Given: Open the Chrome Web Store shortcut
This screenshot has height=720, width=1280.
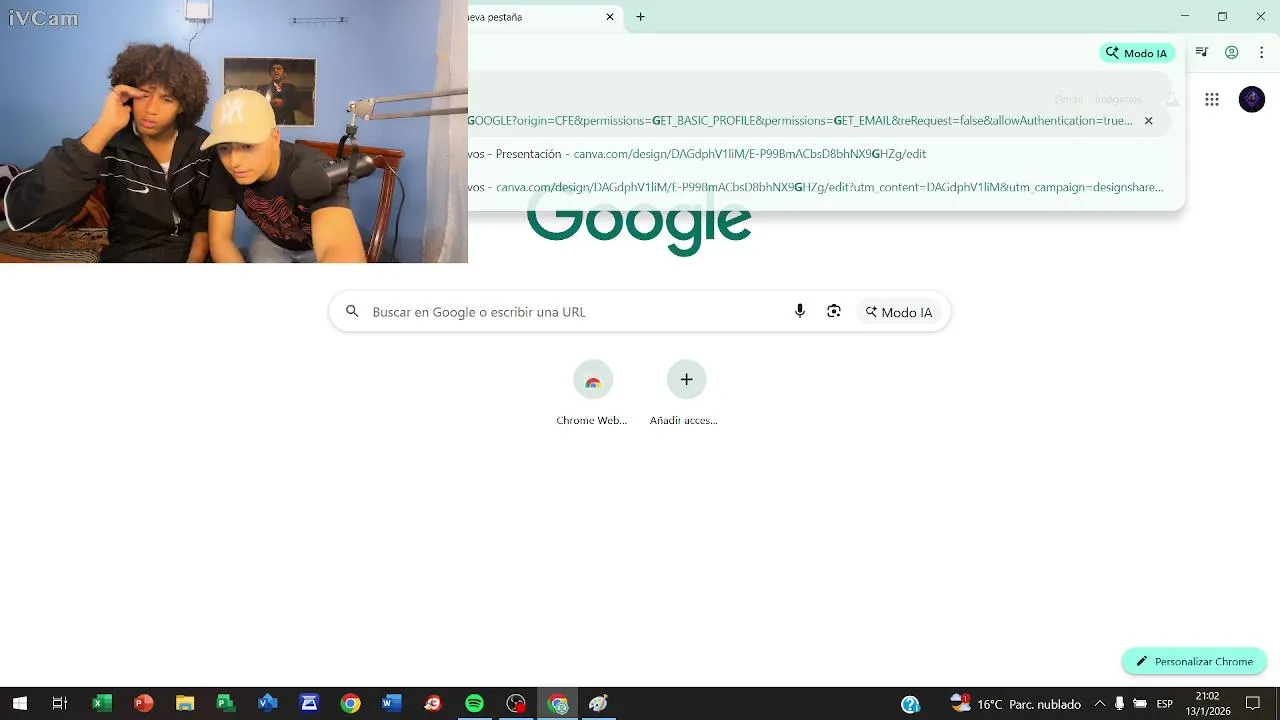Looking at the screenshot, I should click(x=592, y=393).
